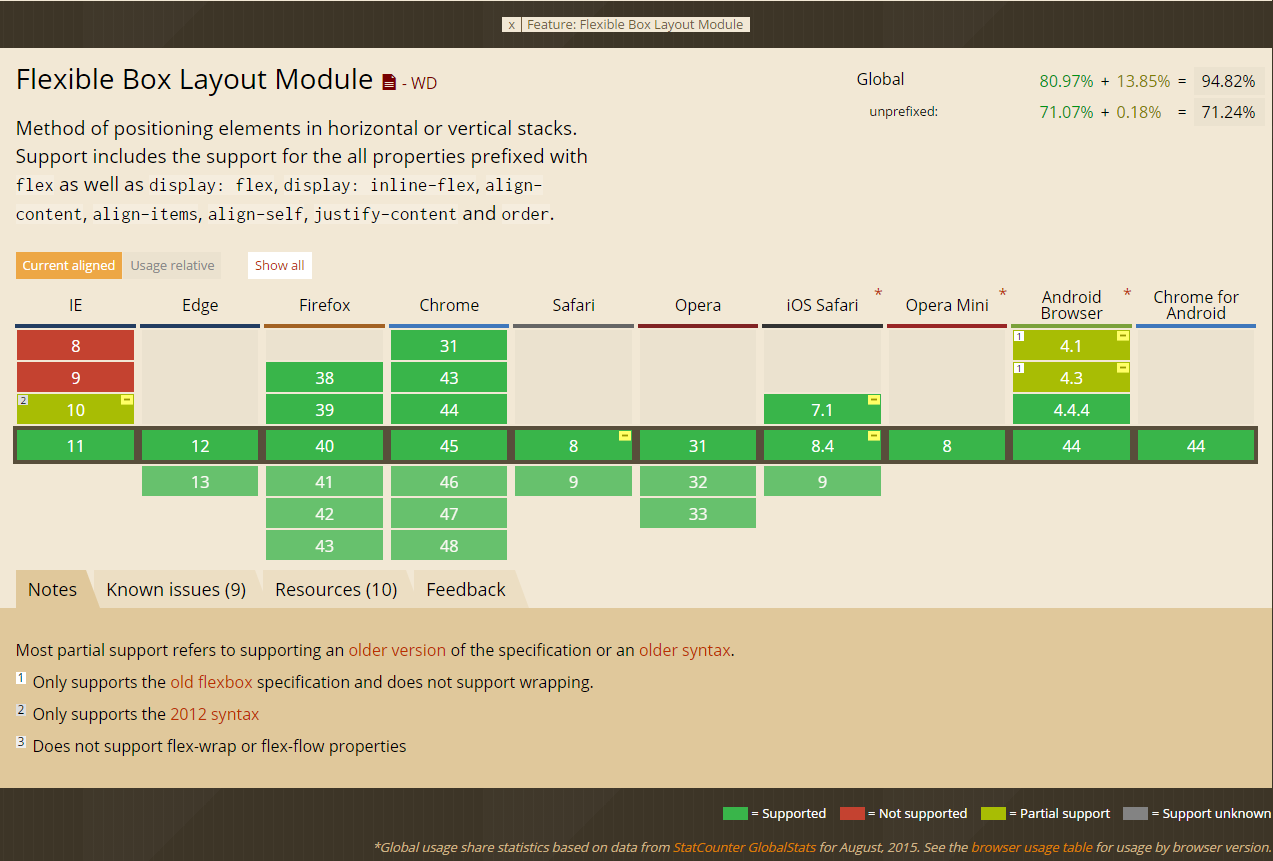Screen dimensions: 1273x861
Task: Click note badge 1 on Android 4.3
Action: coord(1018,368)
